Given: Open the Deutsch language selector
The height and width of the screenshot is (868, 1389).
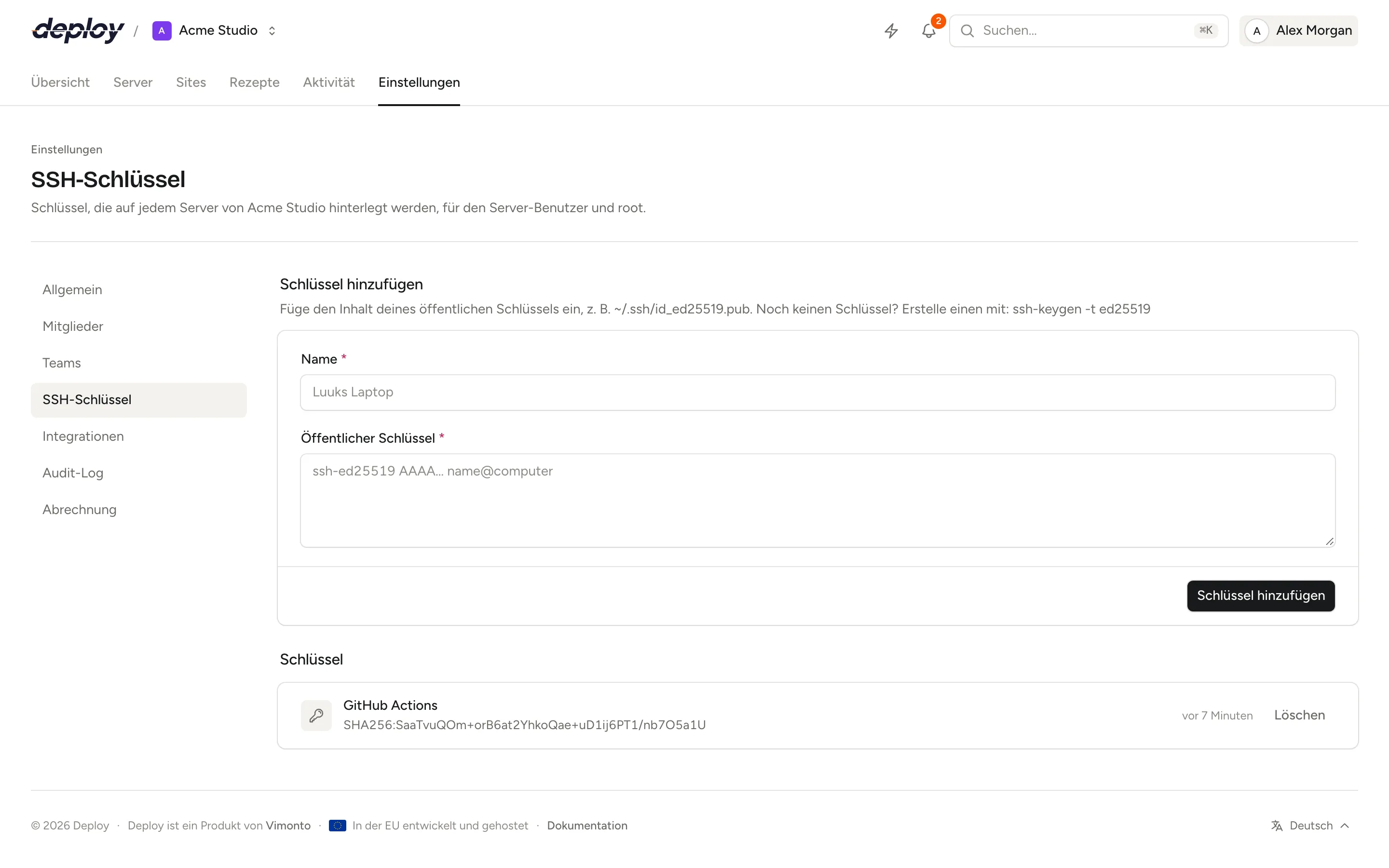Looking at the screenshot, I should [x=1310, y=826].
